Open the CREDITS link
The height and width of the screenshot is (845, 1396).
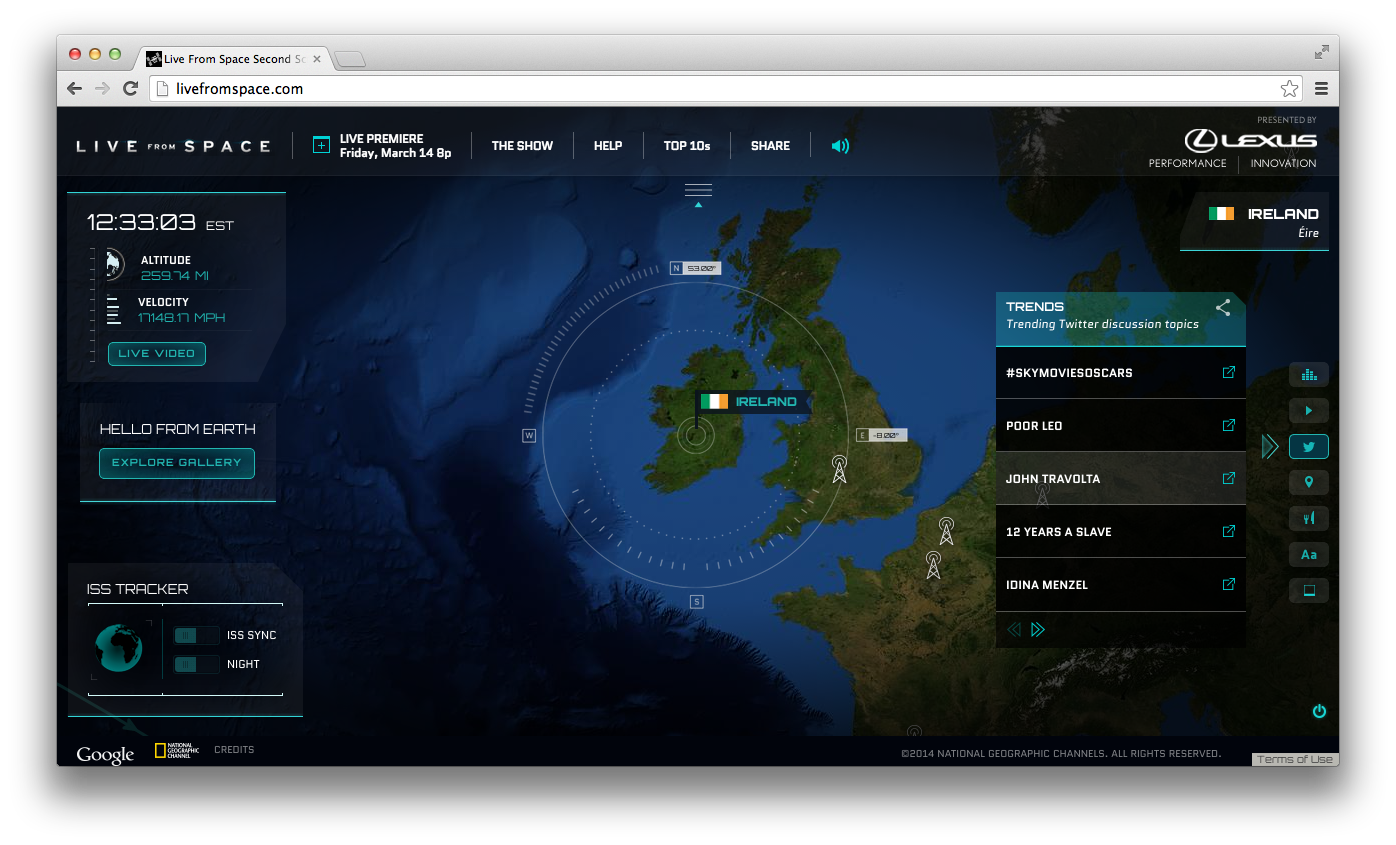(x=234, y=750)
